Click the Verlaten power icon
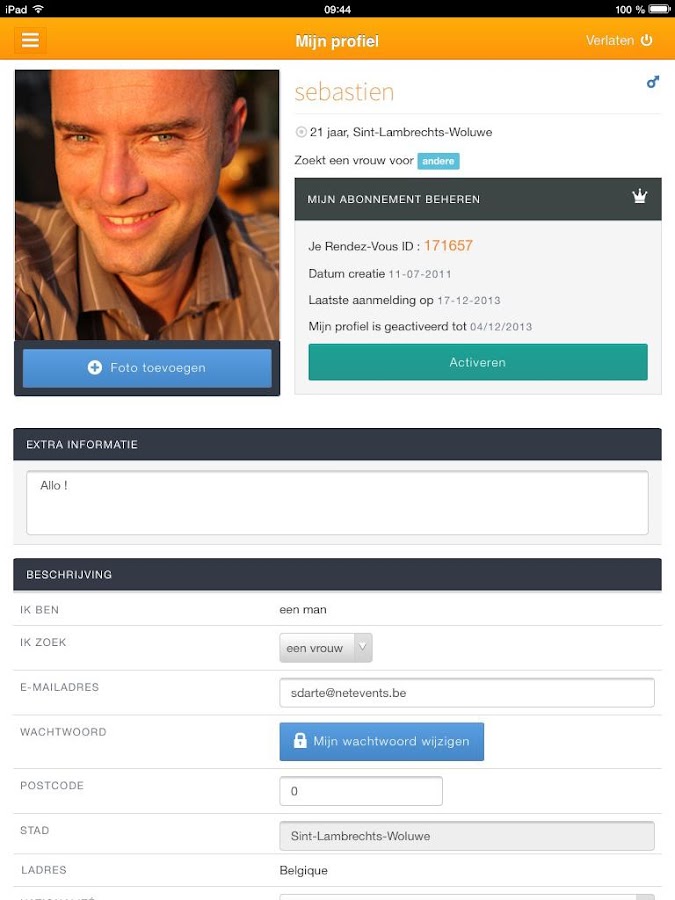This screenshot has width=675, height=900. pos(646,40)
